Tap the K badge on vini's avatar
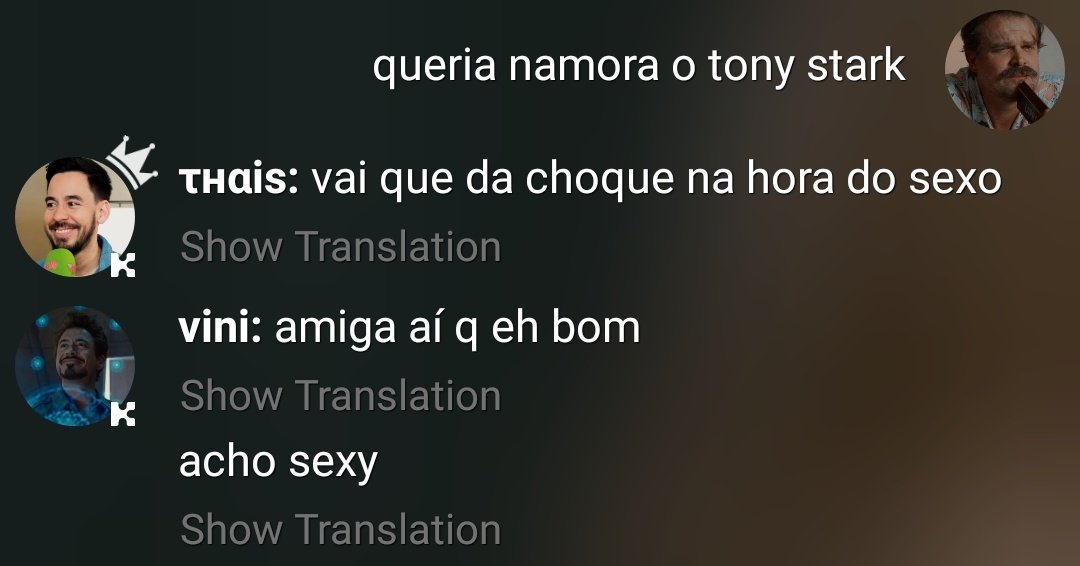Image resolution: width=1080 pixels, height=566 pixels. pyautogui.click(x=123, y=415)
